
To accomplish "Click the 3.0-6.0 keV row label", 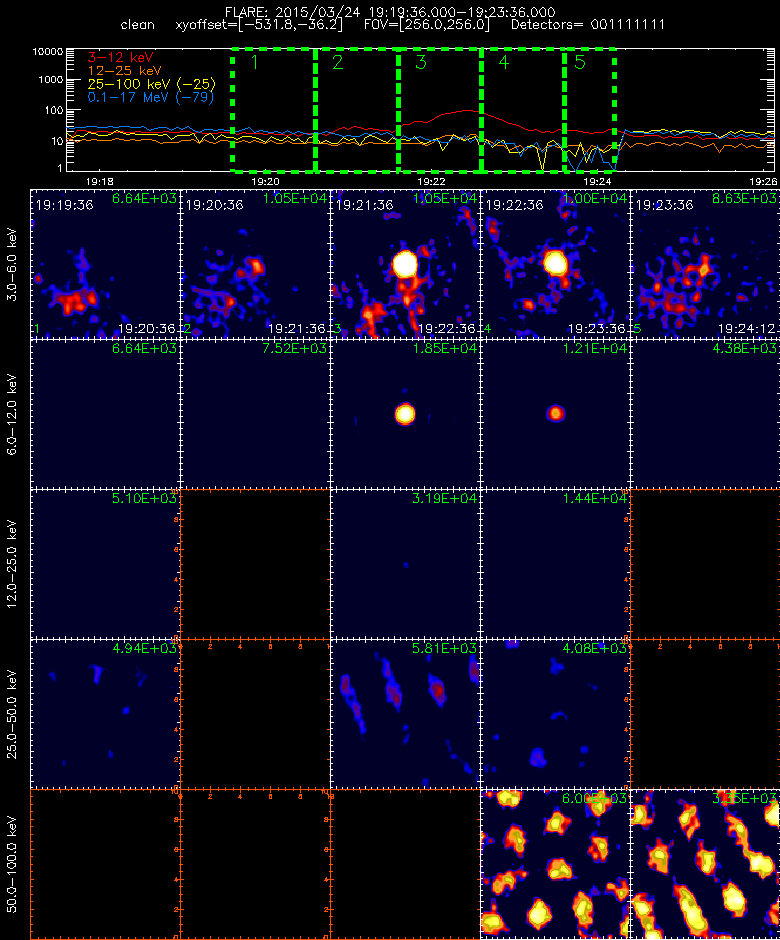I will (x=12, y=264).
